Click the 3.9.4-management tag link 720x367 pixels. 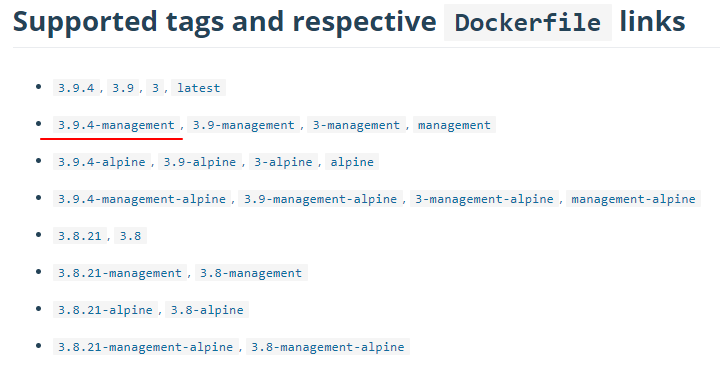(x=116, y=125)
